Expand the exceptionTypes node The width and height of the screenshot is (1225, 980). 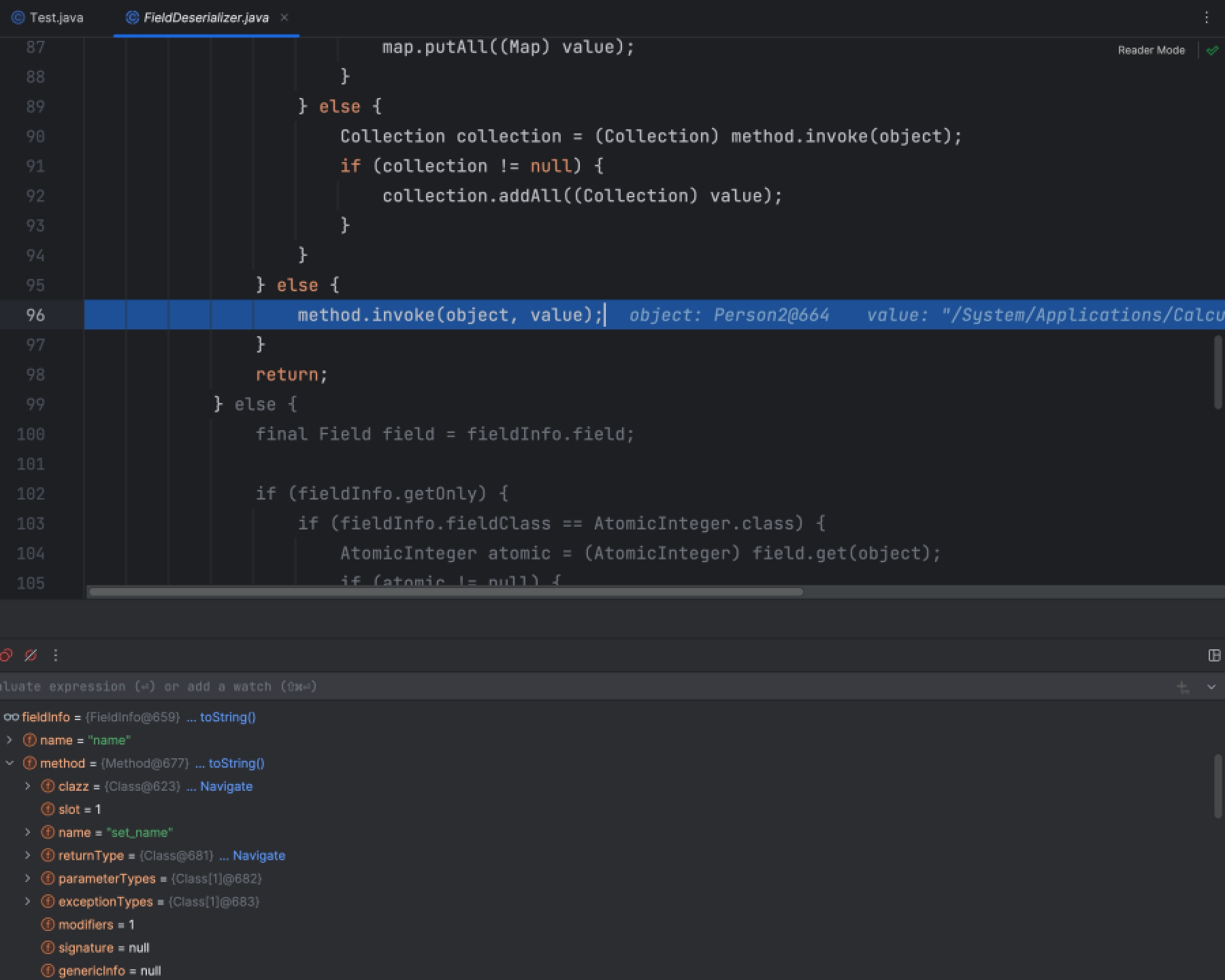(x=28, y=902)
